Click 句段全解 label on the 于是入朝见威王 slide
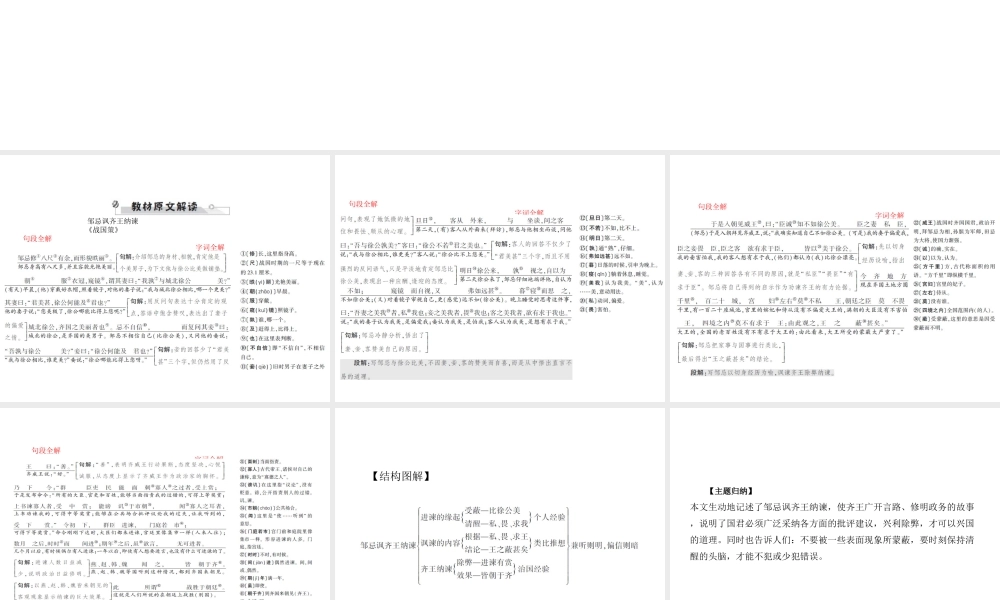This screenshot has height=600, width=1000. tap(712, 207)
